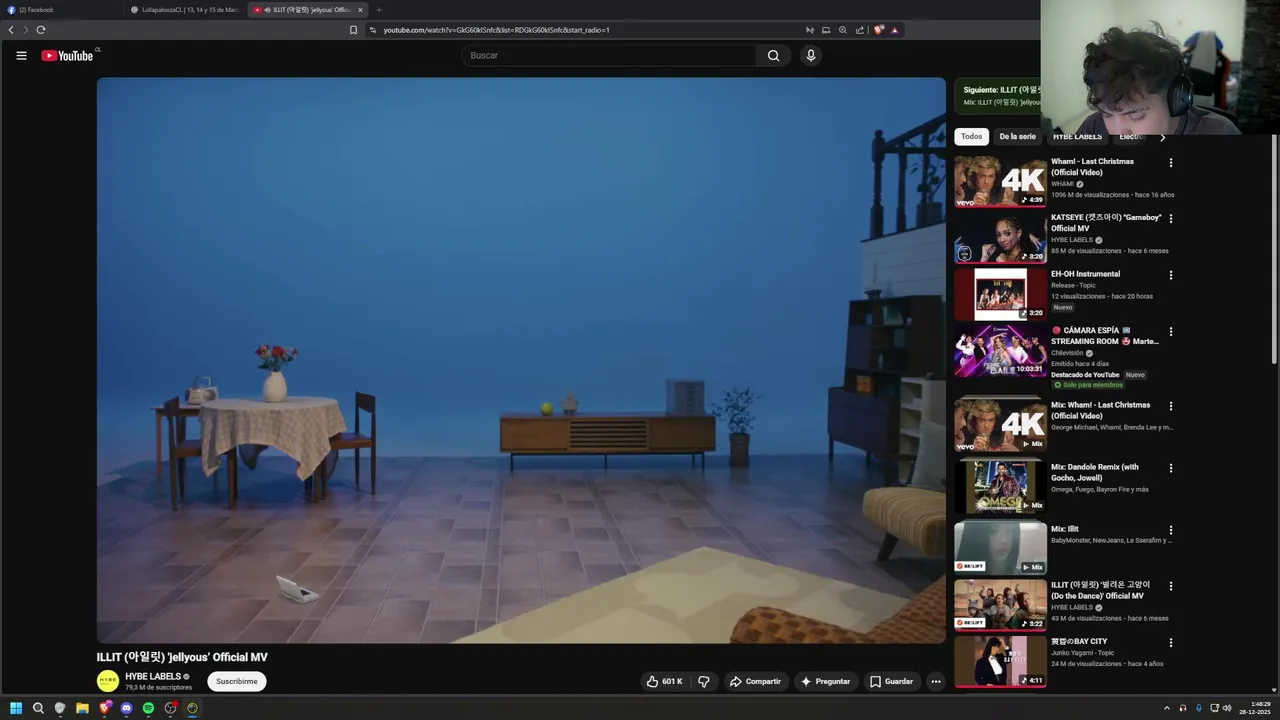Select the Todos filter chip
Image resolution: width=1280 pixels, height=720 pixels.
click(972, 136)
